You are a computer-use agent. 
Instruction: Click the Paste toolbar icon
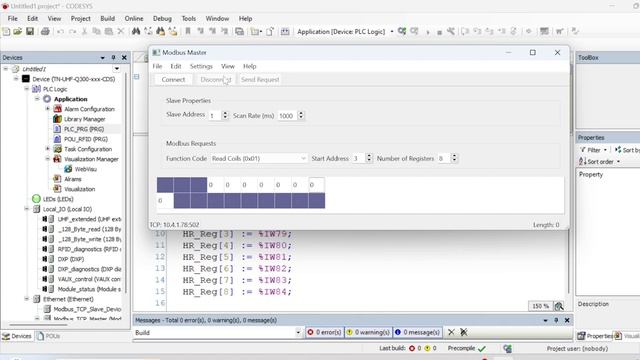pyautogui.click(x=109, y=31)
